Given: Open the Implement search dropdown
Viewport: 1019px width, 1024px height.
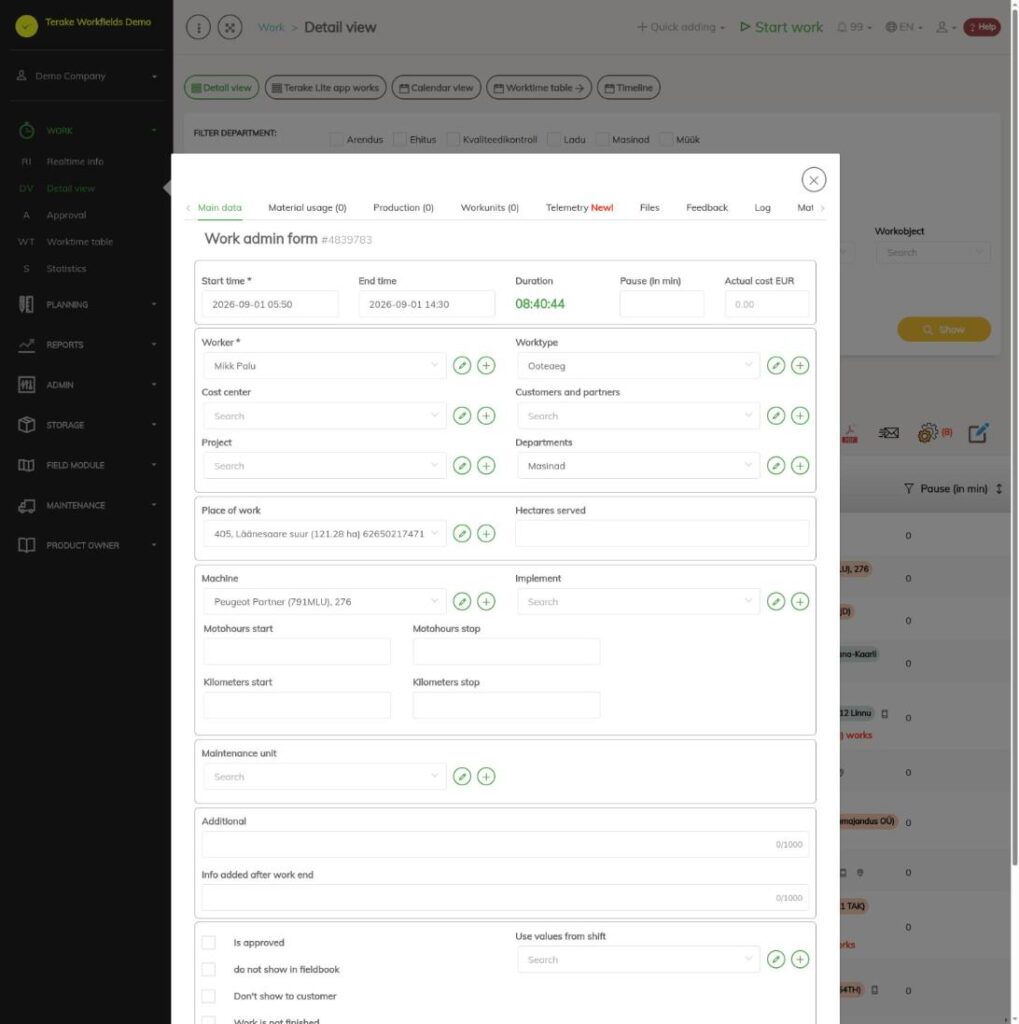Looking at the screenshot, I should coord(638,601).
